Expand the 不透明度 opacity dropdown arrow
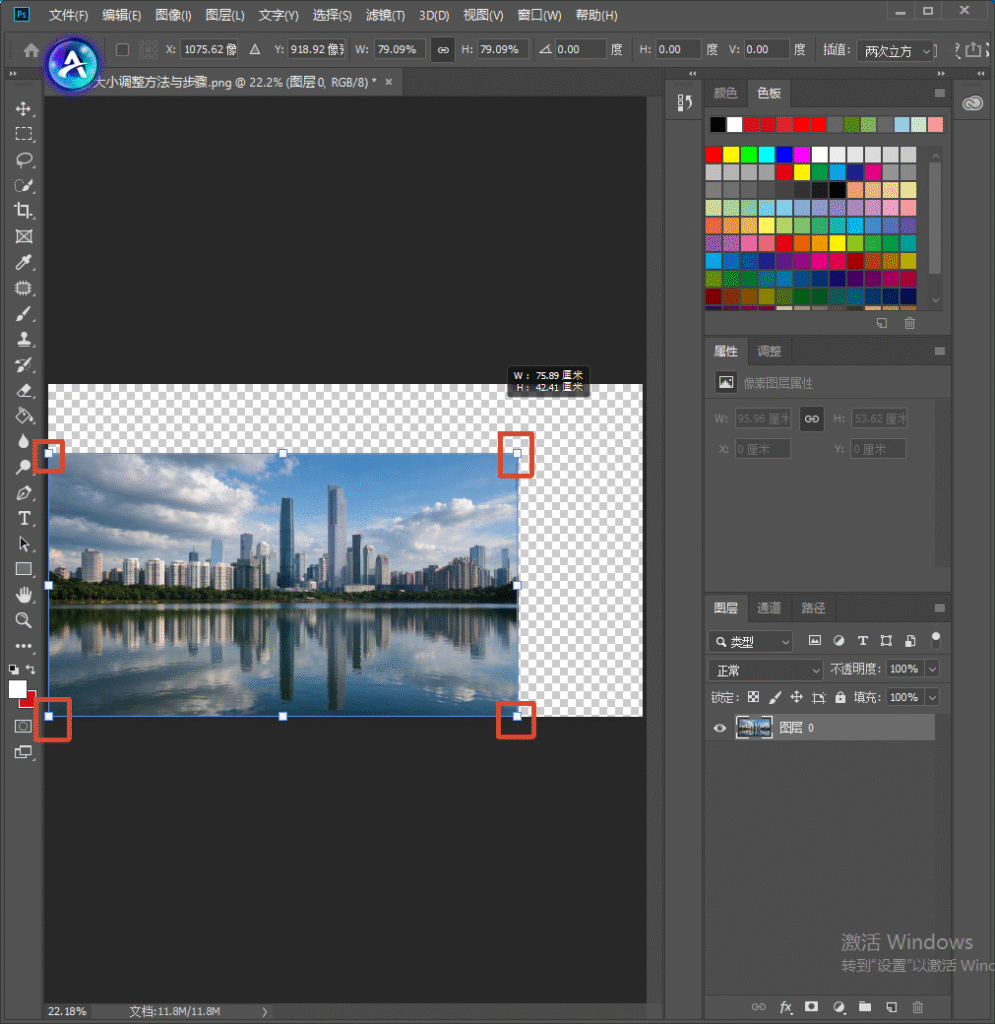 coord(932,669)
